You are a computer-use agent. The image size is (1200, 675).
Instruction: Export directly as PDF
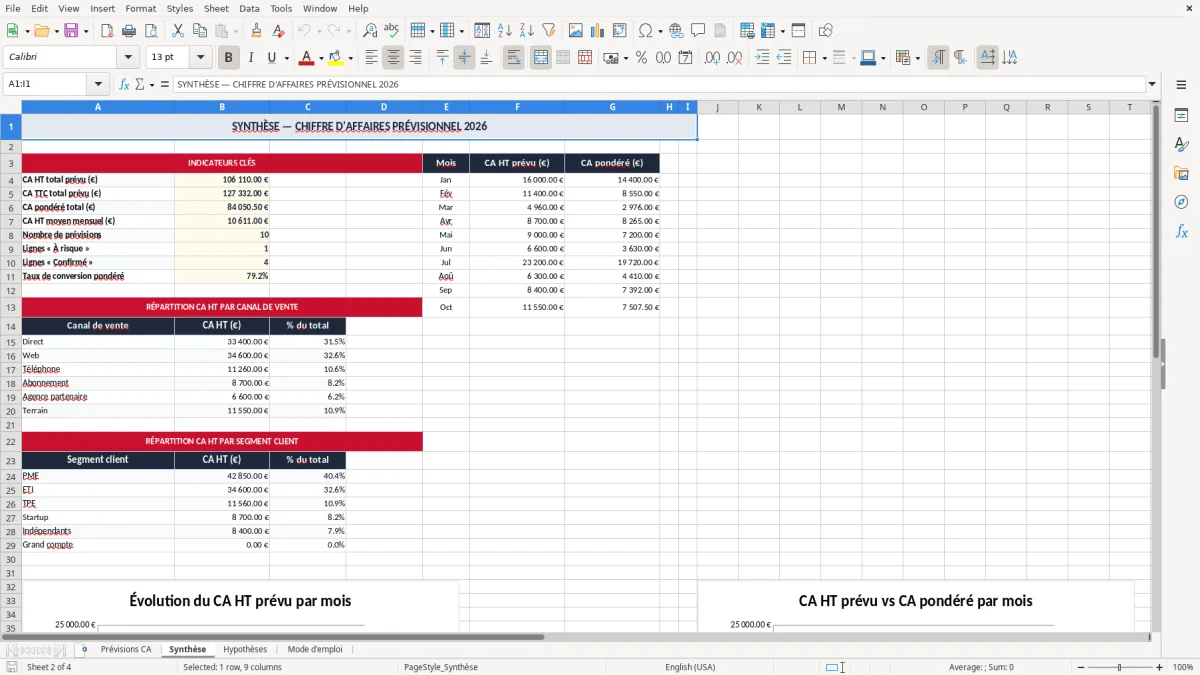tap(106, 31)
